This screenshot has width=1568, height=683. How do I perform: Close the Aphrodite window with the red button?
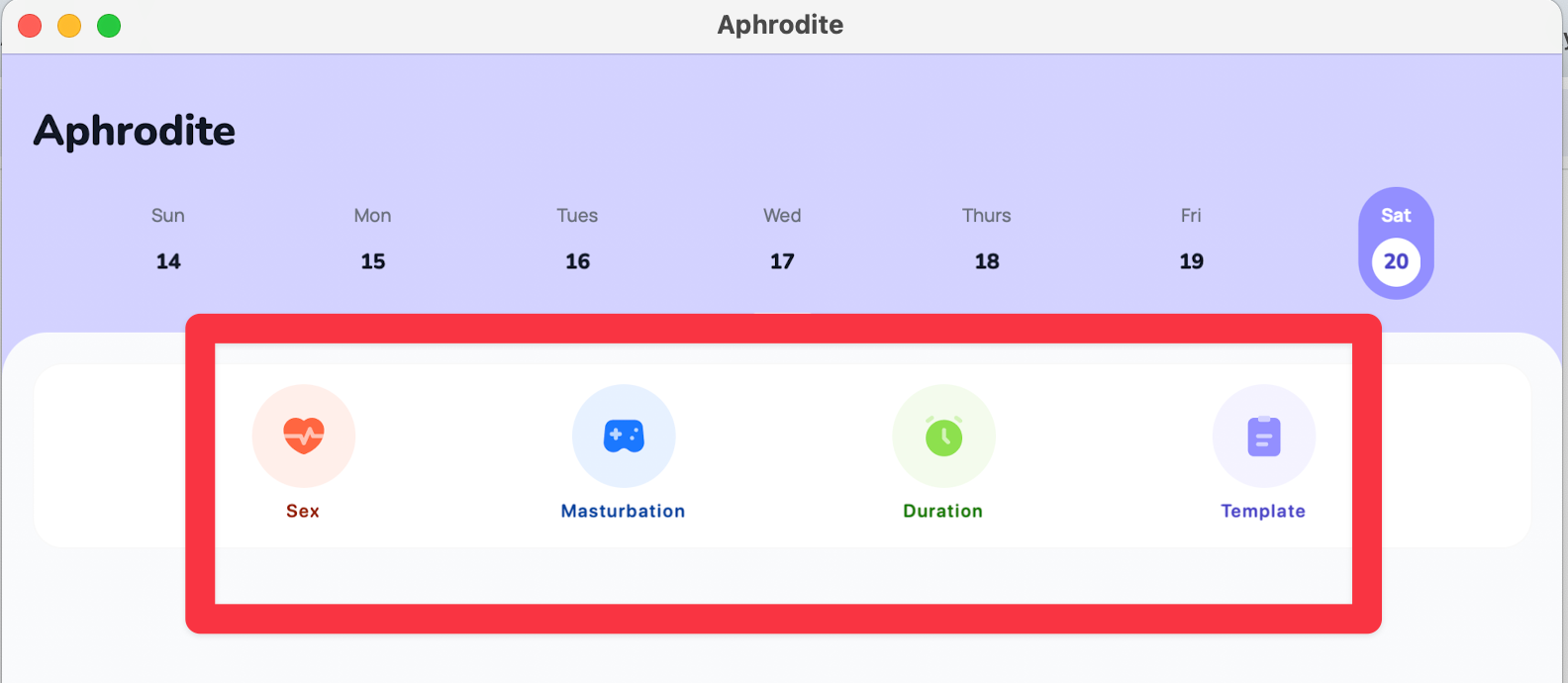30,26
